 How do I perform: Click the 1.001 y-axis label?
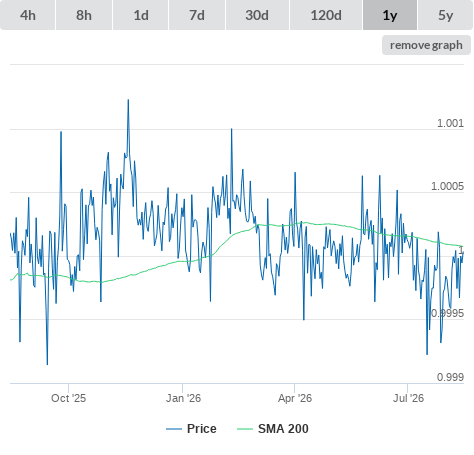tap(450, 123)
